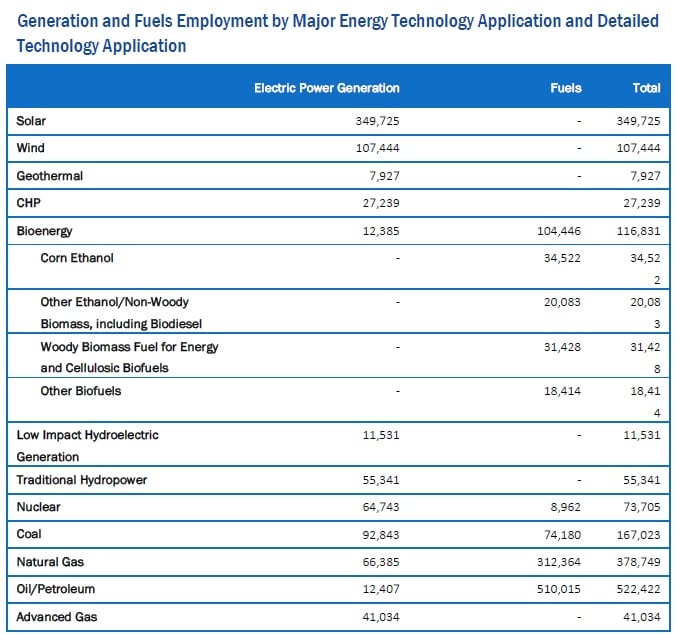This screenshot has width=677, height=634.
Task: Click the 'Electric Power Generation' column header
Action: [x=326, y=88]
